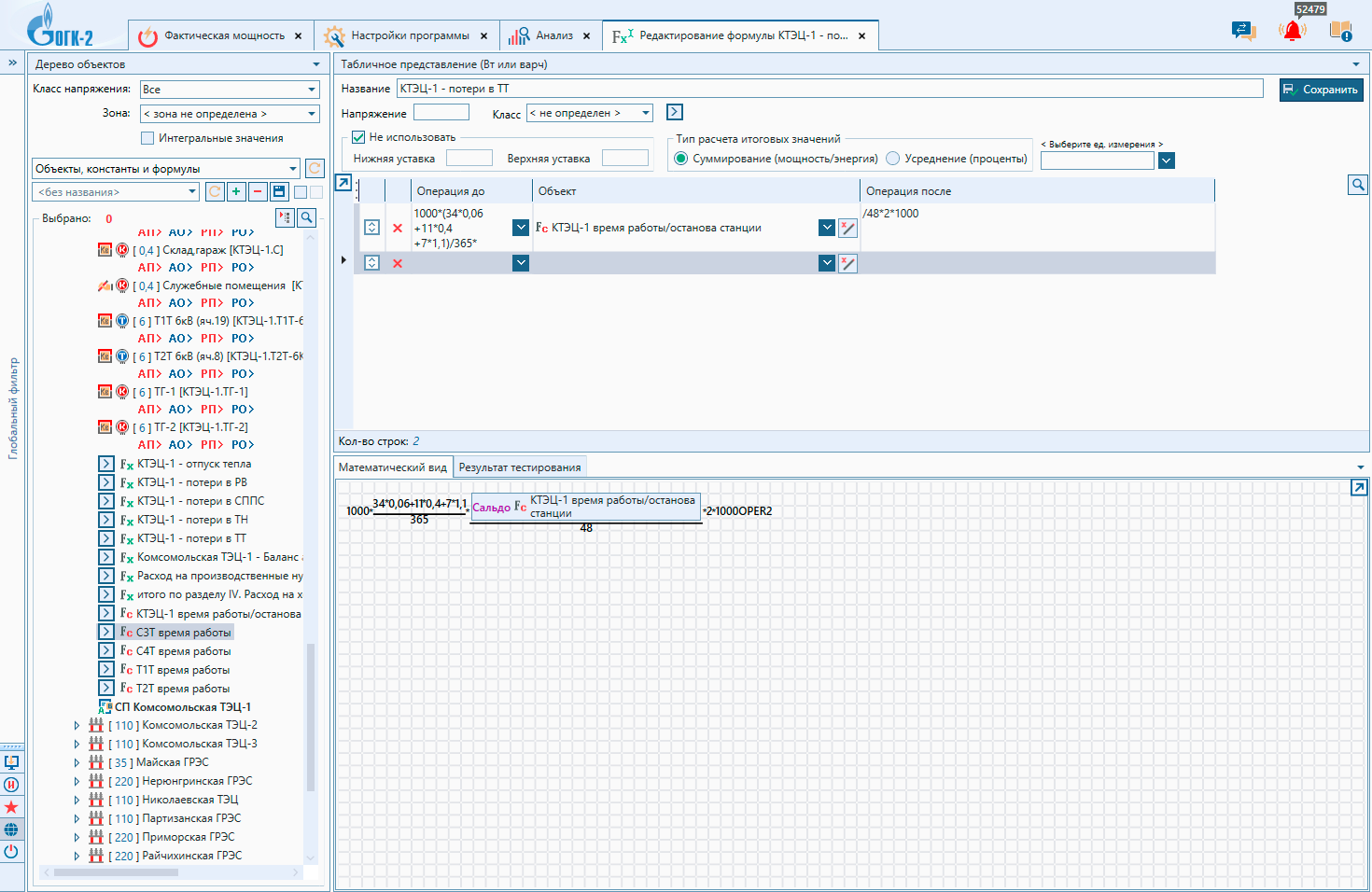The width and height of the screenshot is (1372, 892).
Task: Open the search magnifier in object tree panel
Action: coord(306,217)
